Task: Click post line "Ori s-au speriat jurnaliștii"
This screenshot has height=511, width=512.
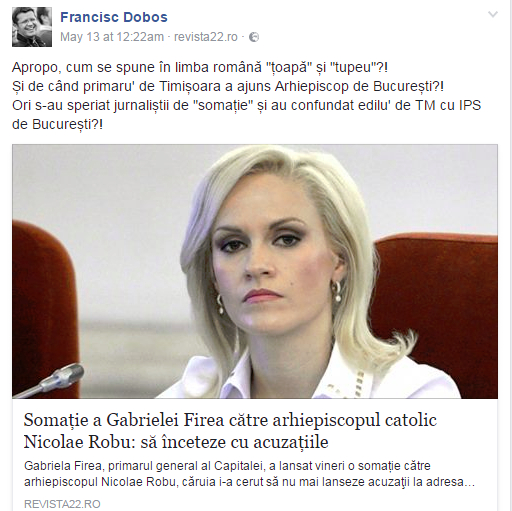Action: [x=247, y=106]
